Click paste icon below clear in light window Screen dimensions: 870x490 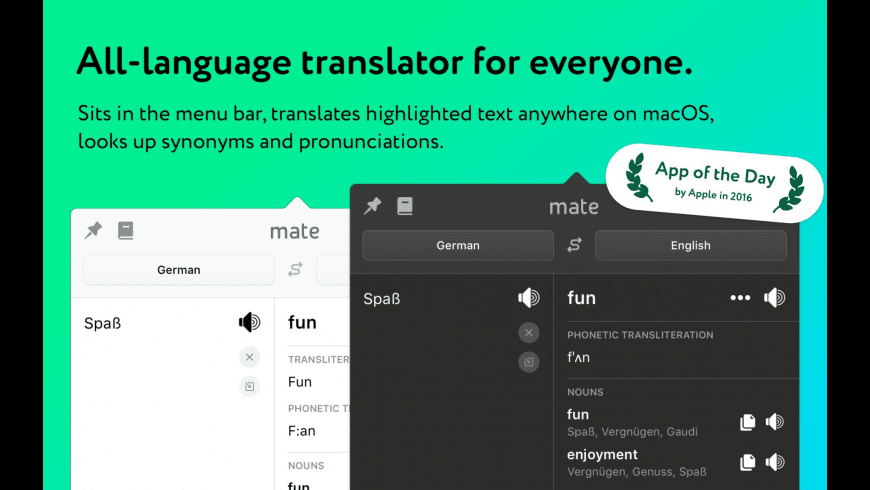250,386
